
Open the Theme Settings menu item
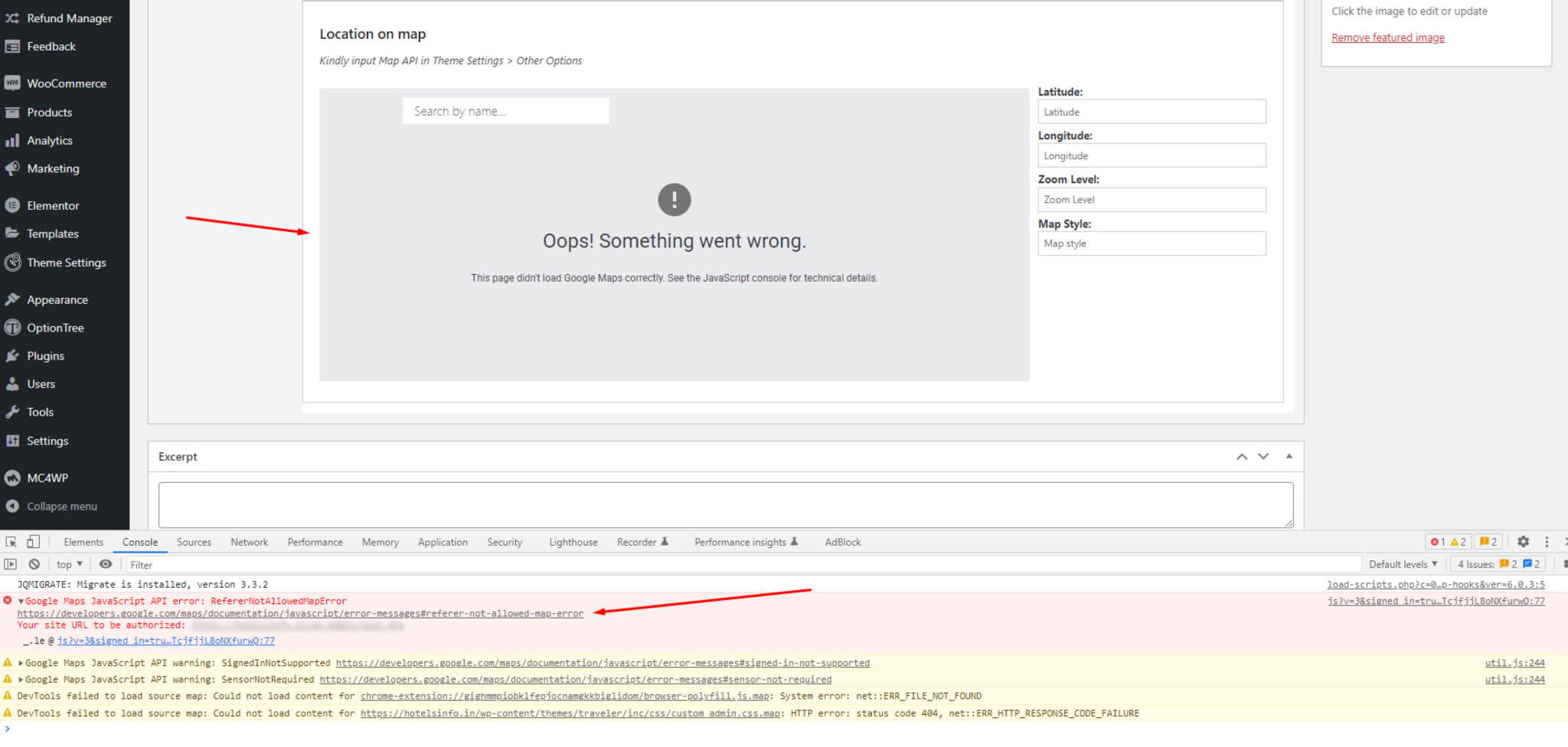tap(66, 263)
